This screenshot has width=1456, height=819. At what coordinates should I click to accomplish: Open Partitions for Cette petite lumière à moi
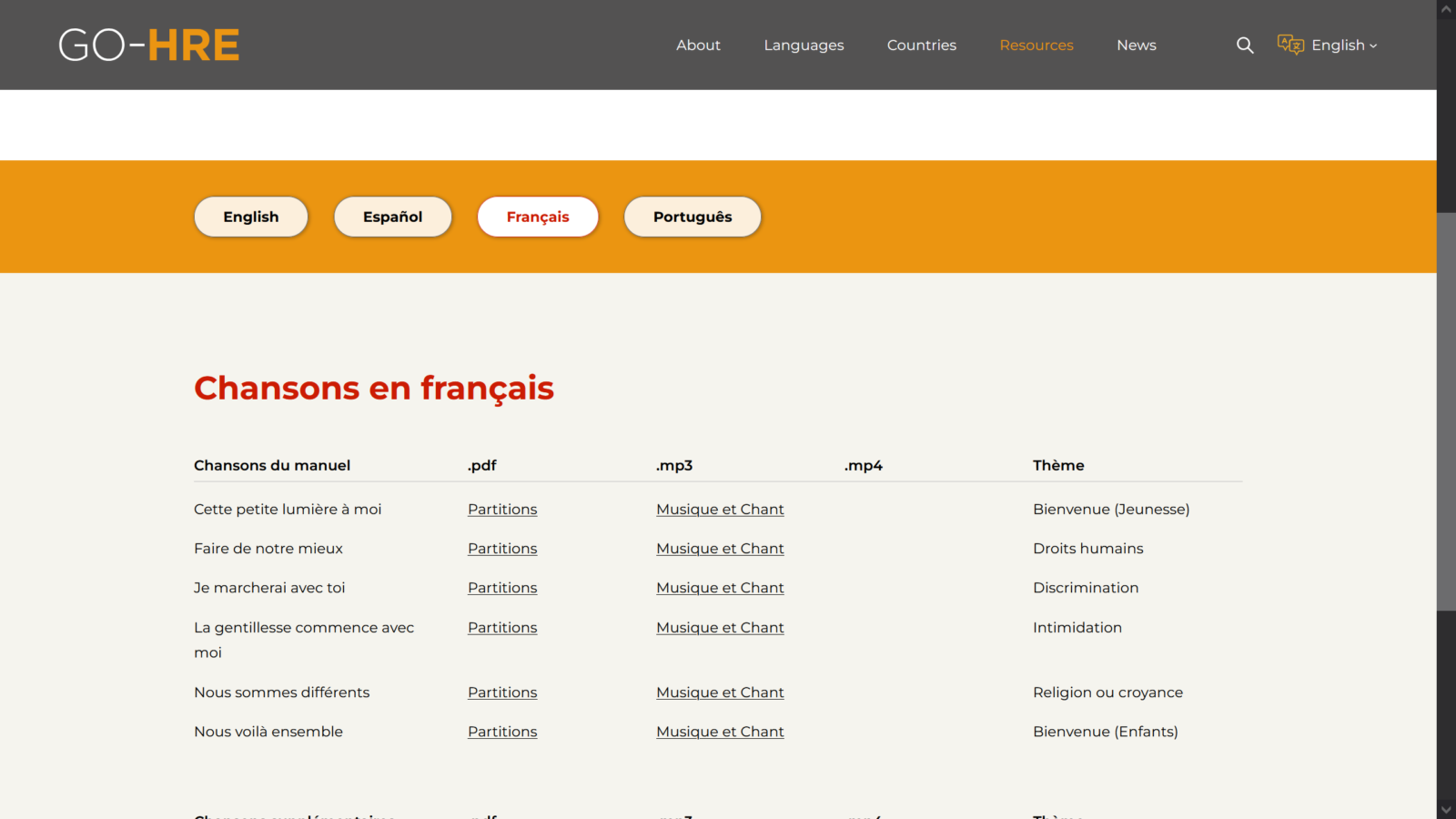coord(502,510)
